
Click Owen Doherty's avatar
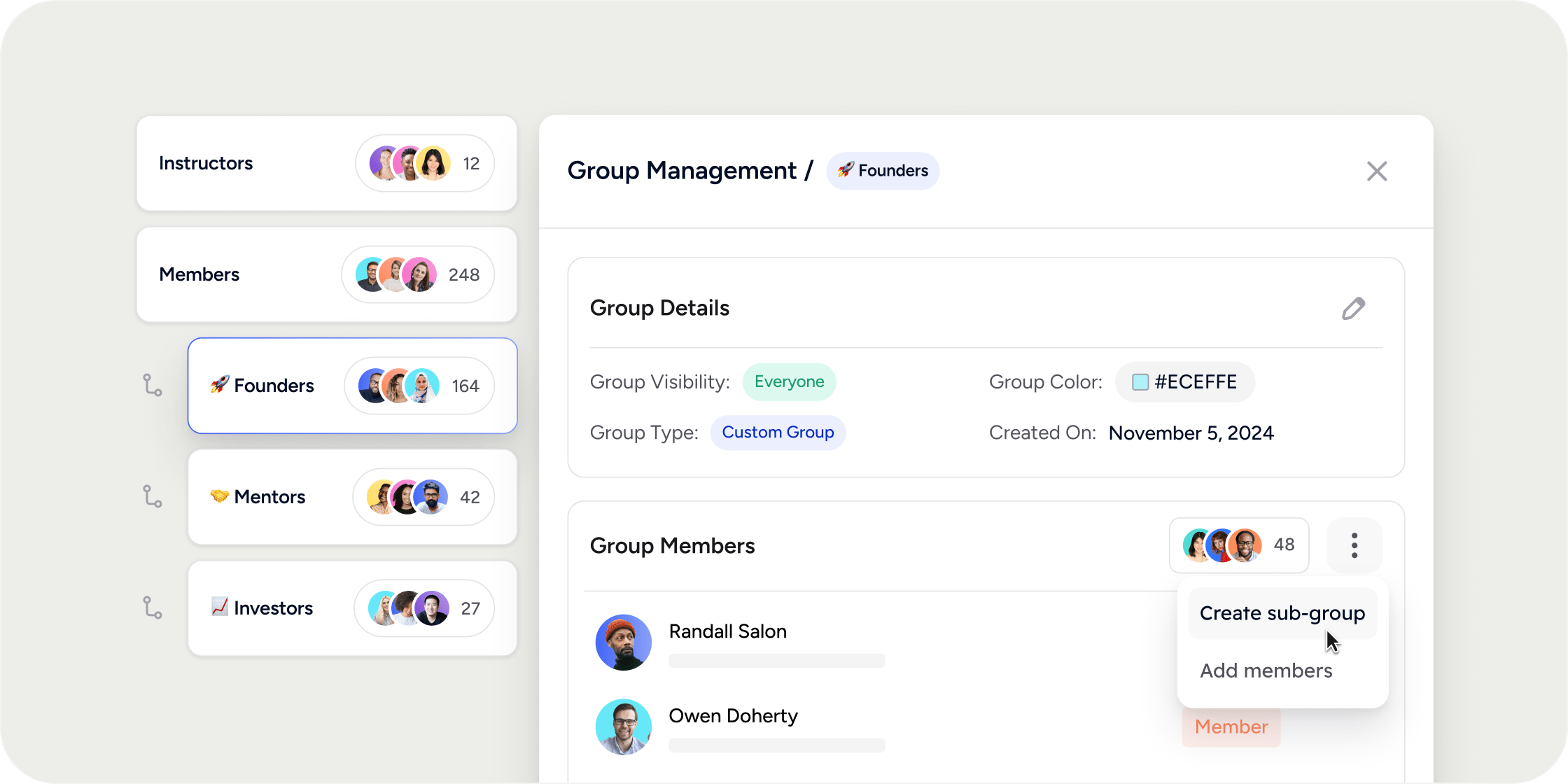pos(623,727)
